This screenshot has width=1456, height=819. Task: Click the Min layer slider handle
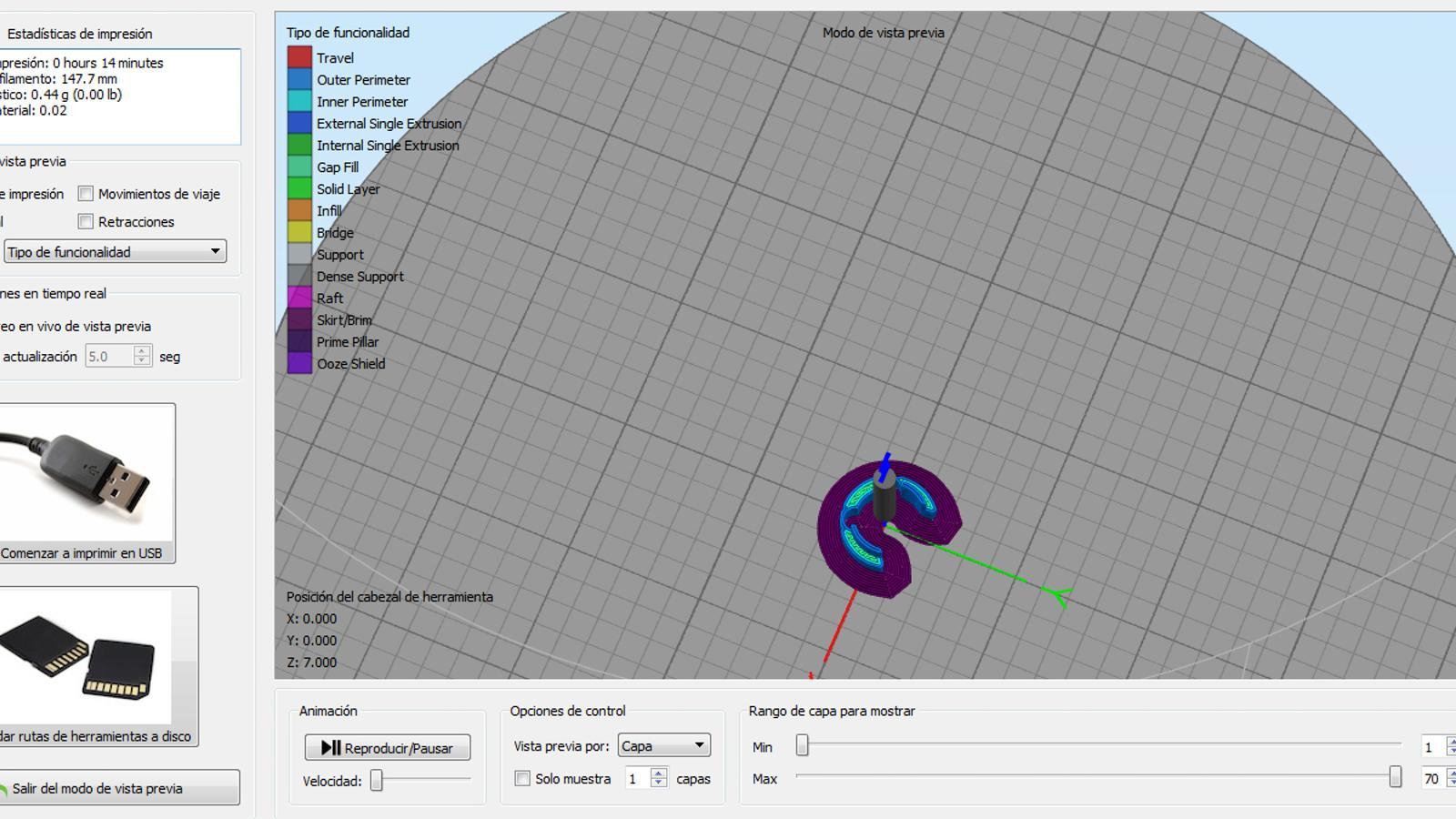pyautogui.click(x=802, y=745)
